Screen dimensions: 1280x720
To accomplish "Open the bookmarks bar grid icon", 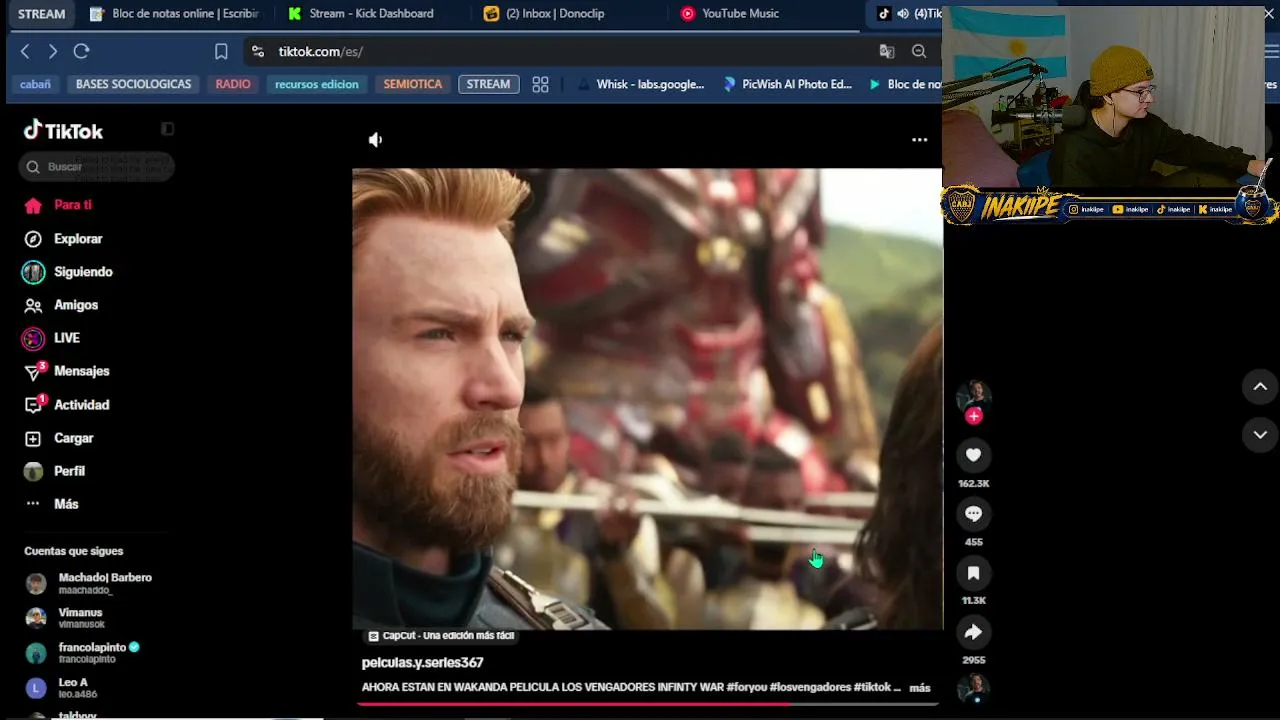I will [540, 84].
